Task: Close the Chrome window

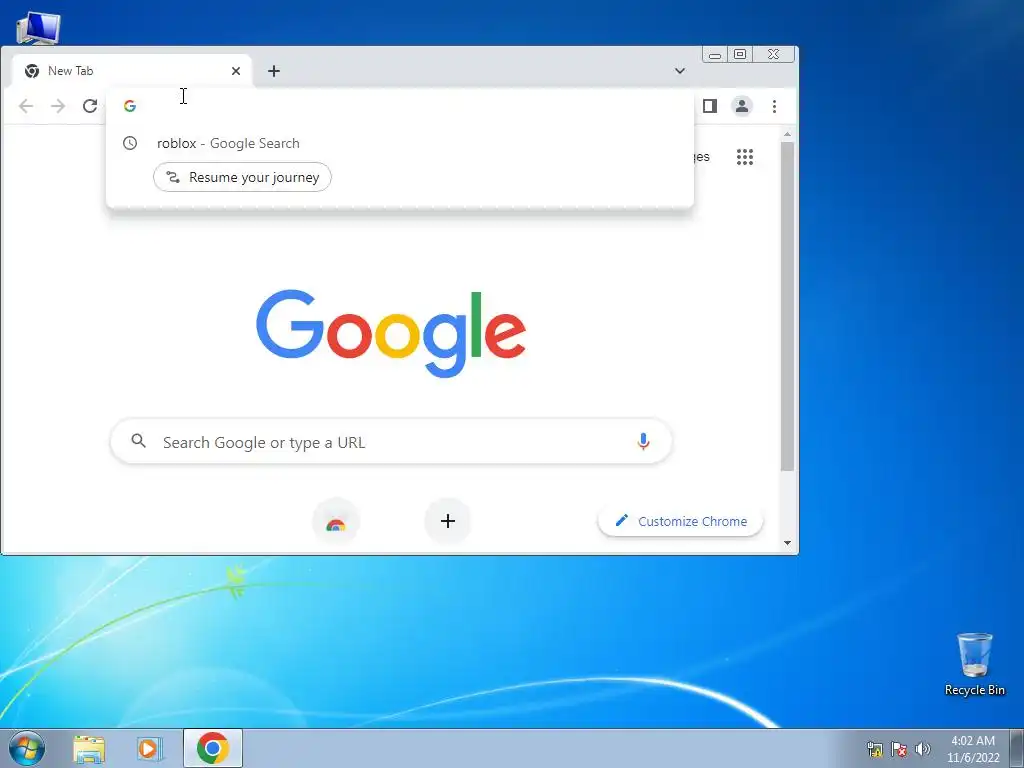Action: (x=773, y=55)
